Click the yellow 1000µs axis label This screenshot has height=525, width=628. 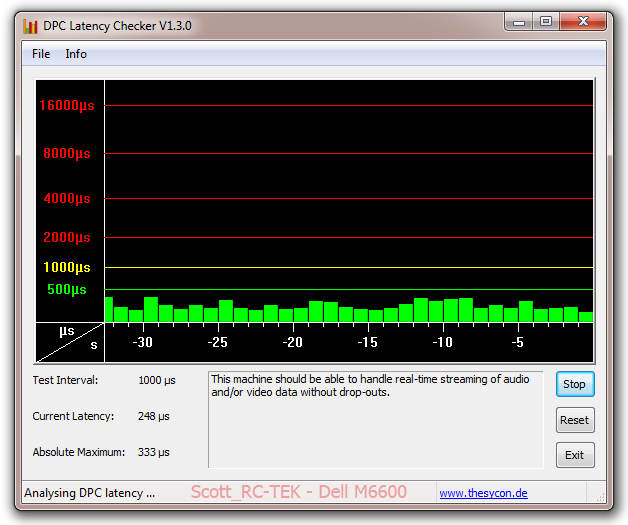[x=67, y=267]
